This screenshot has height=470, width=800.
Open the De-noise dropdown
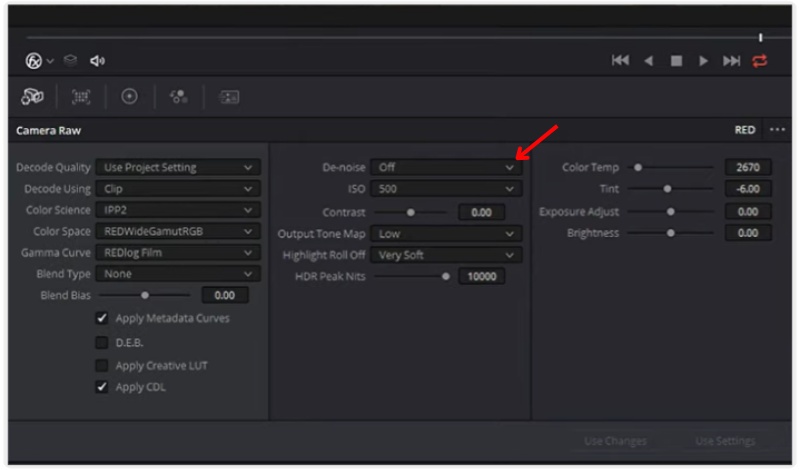tap(446, 168)
